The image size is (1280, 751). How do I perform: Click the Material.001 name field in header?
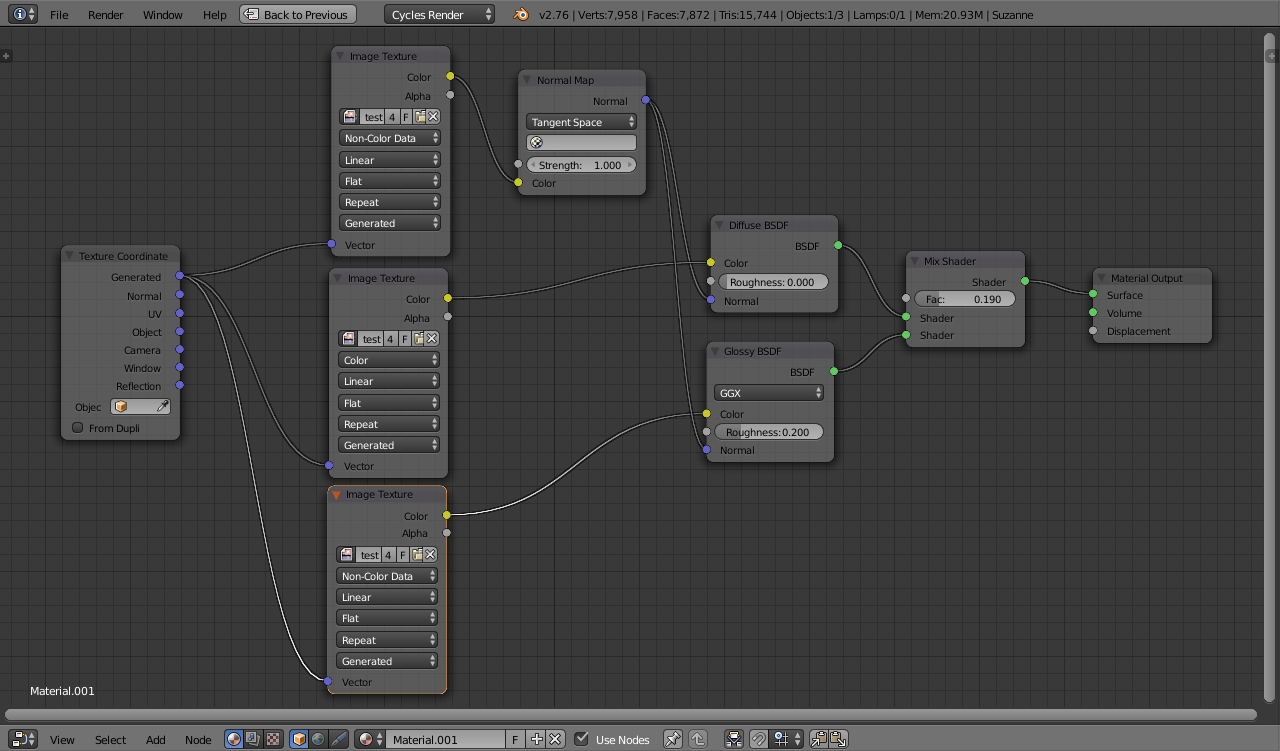pyautogui.click(x=445, y=739)
